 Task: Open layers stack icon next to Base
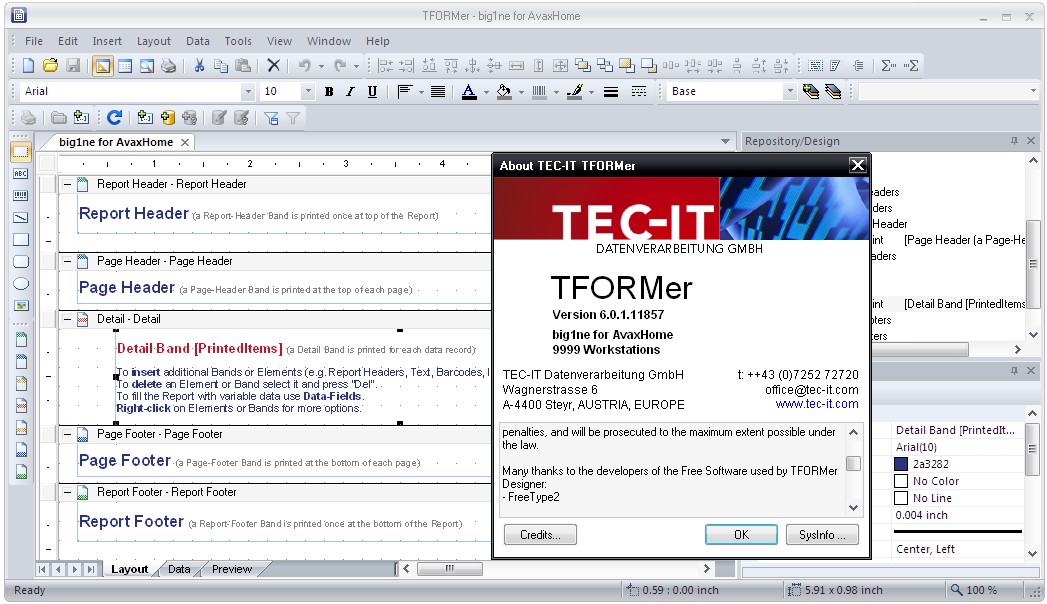[833, 91]
